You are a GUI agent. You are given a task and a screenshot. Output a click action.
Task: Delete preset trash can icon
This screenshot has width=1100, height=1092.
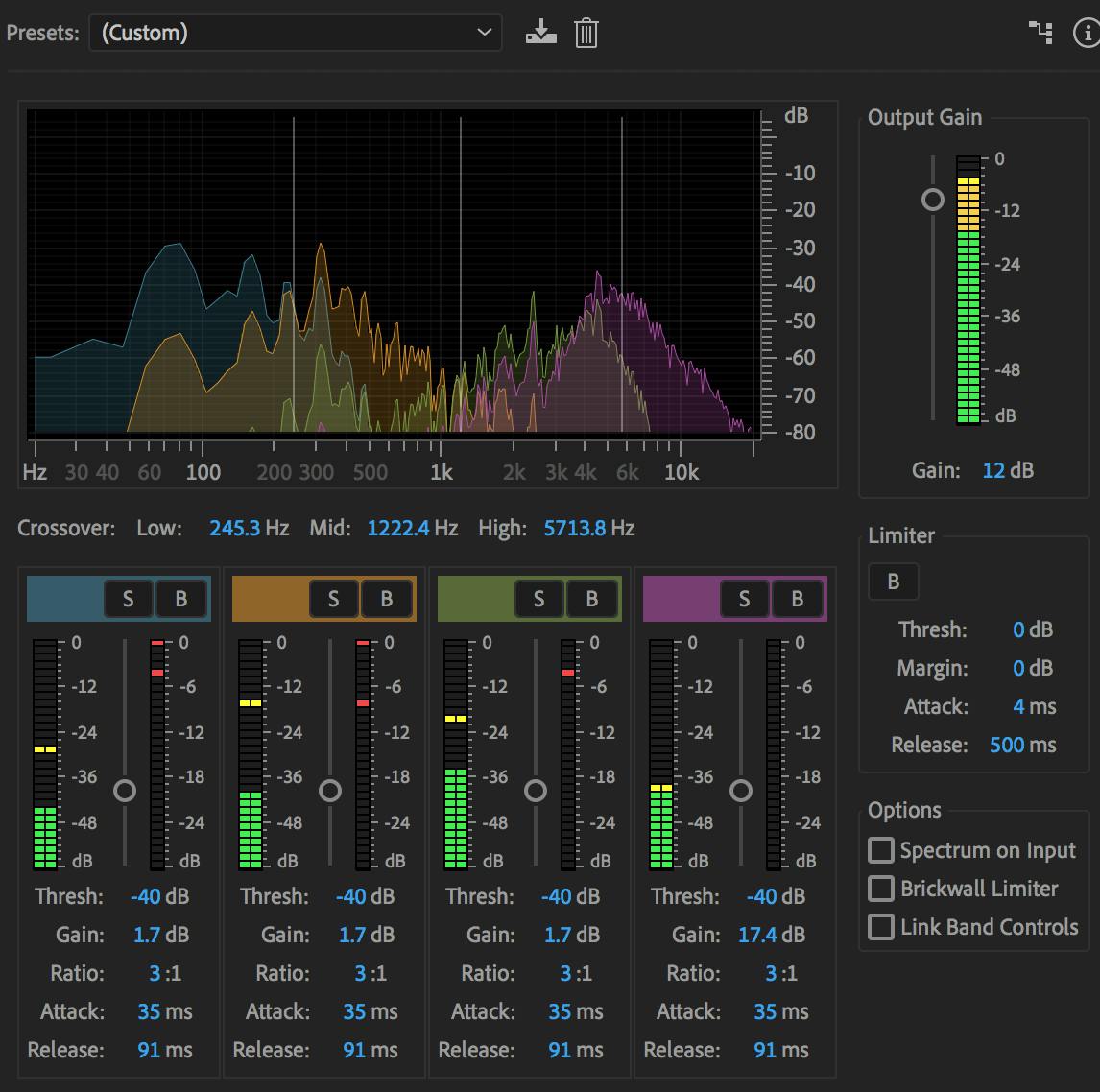click(586, 33)
